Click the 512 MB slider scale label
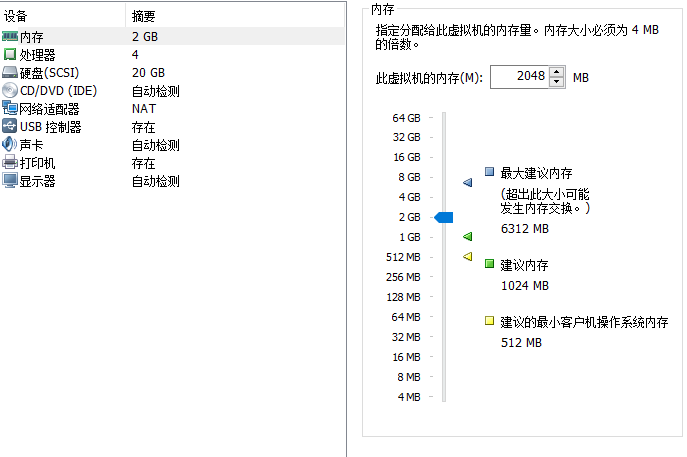 pyautogui.click(x=403, y=257)
